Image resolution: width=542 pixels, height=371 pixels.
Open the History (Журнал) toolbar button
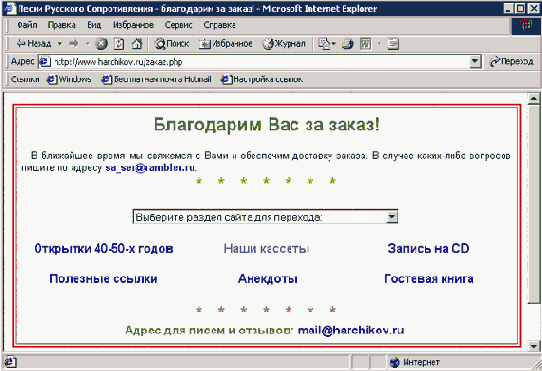click(284, 44)
